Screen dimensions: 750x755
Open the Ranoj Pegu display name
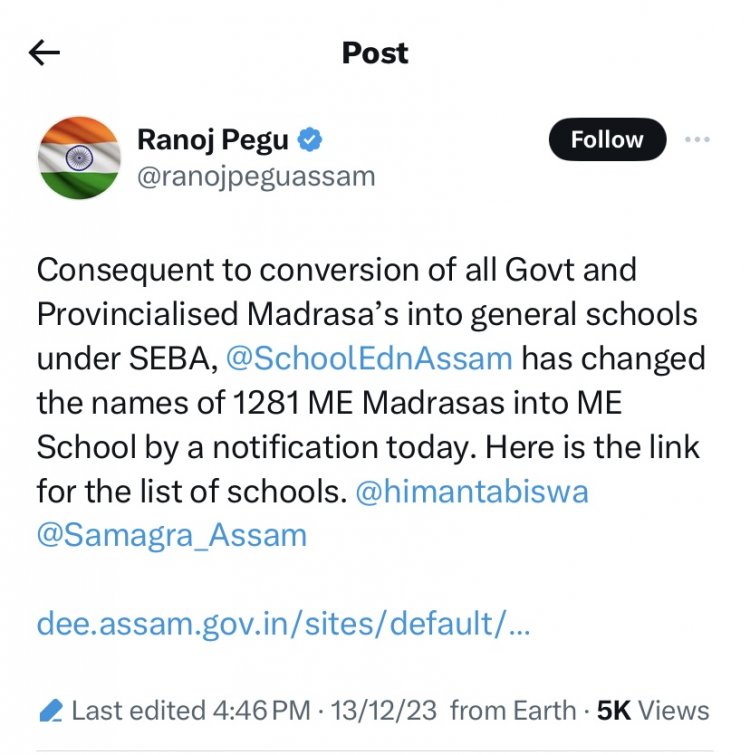click(x=212, y=141)
